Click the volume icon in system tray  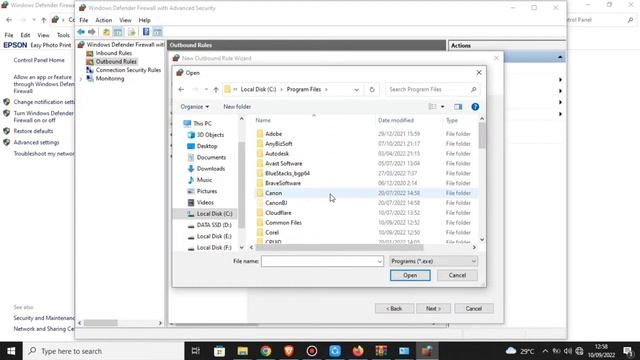[x=568, y=351]
